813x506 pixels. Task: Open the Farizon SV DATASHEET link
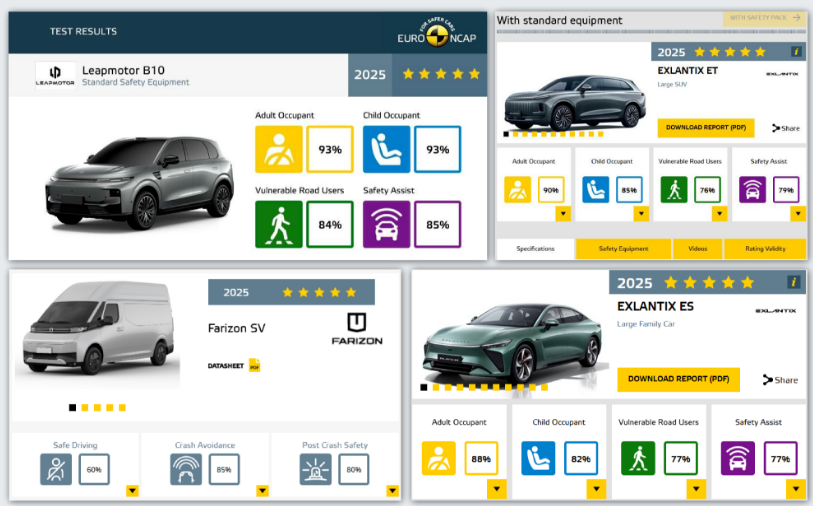[x=226, y=366]
